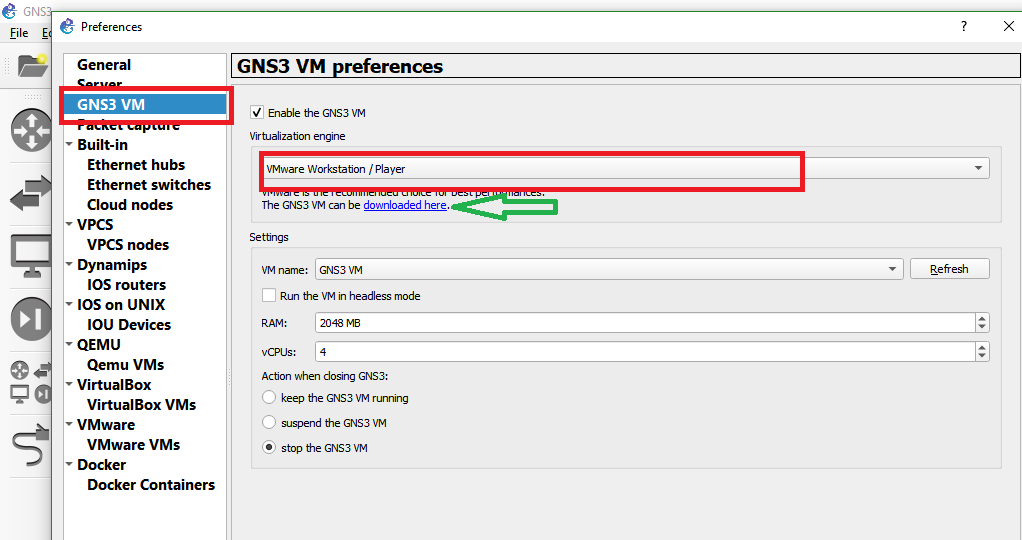This screenshot has height=540, width=1022.
Task: Browse security devices icon
Action: (31, 319)
